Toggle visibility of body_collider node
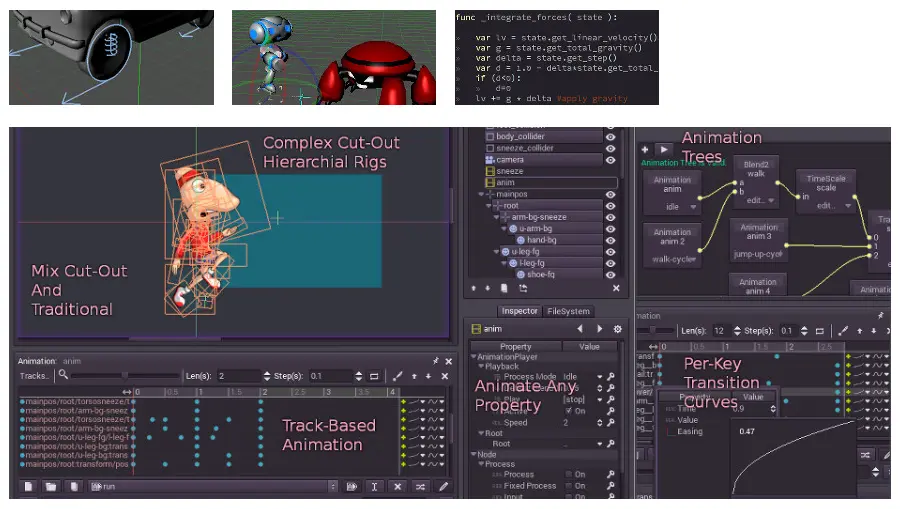 tap(610, 136)
